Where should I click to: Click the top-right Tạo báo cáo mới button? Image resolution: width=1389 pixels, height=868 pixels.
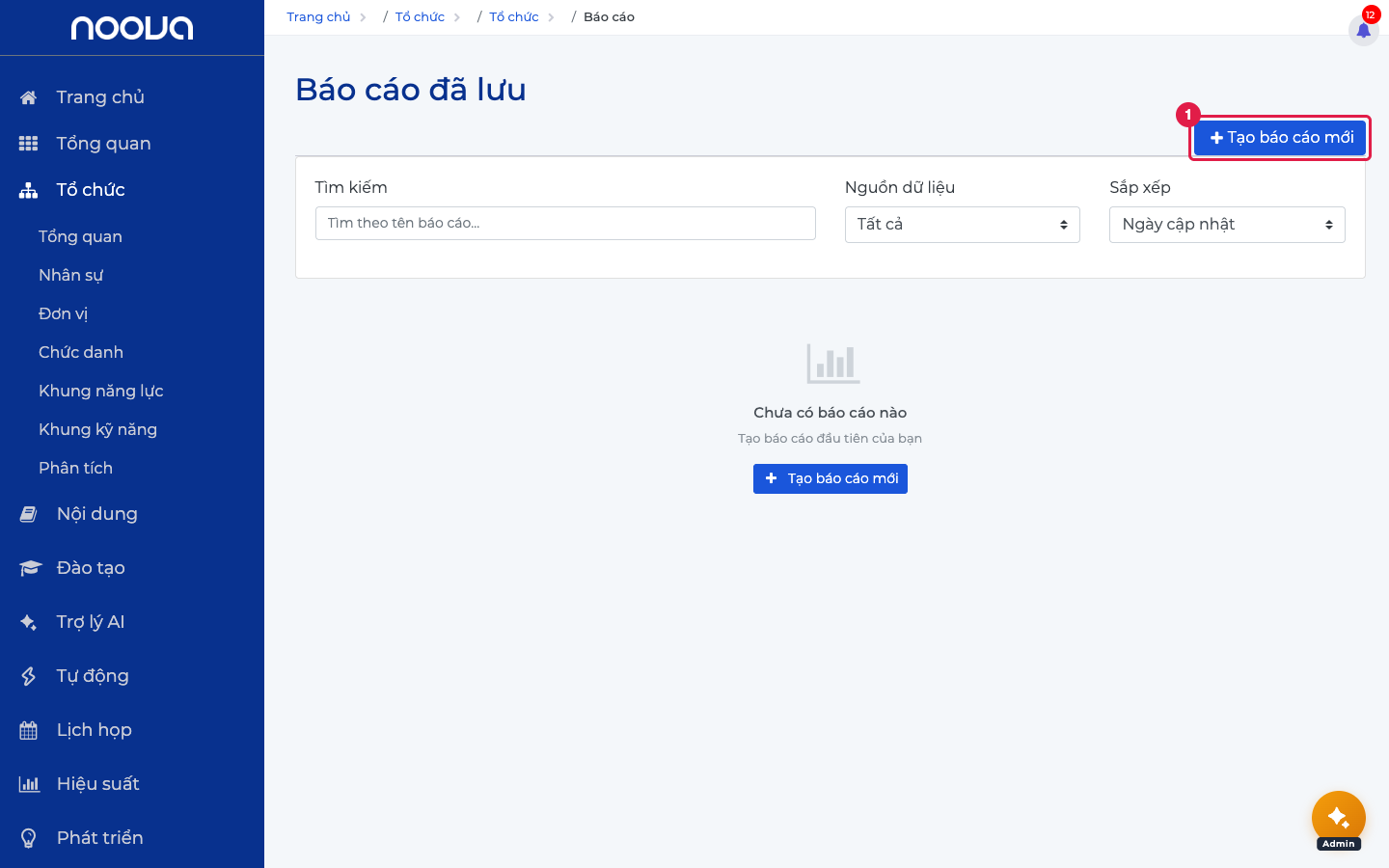point(1280,138)
